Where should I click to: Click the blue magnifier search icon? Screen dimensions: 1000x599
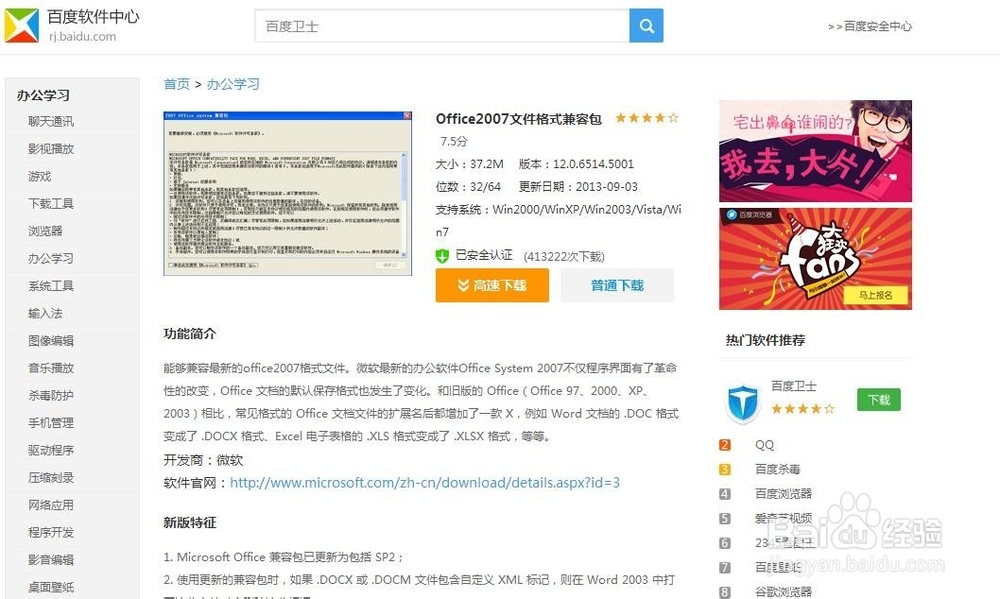click(646, 25)
